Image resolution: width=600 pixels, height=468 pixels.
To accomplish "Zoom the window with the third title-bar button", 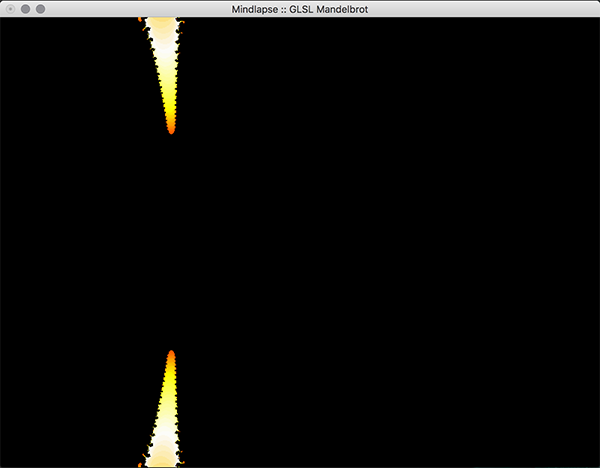I will coord(42,8).
